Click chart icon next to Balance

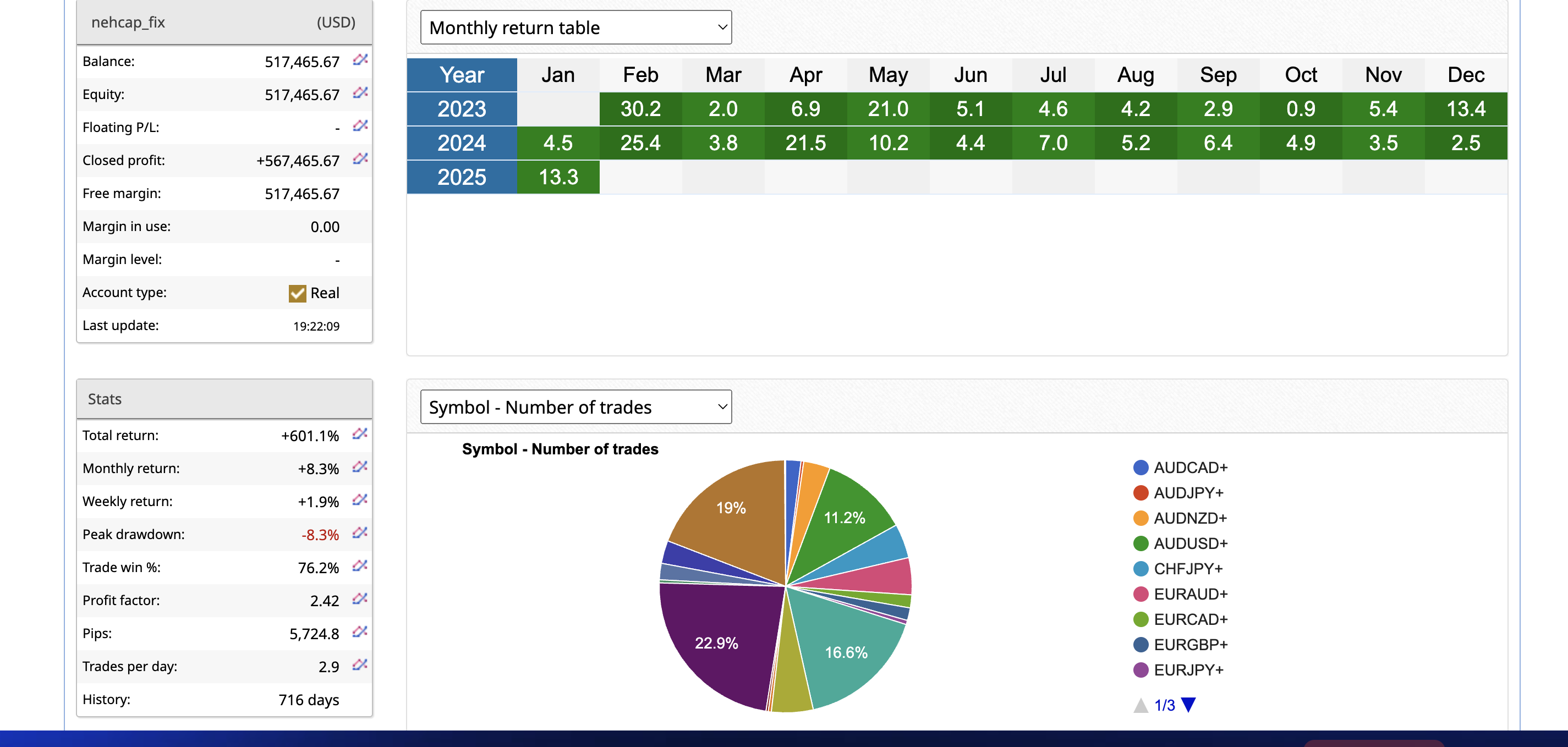click(x=360, y=59)
